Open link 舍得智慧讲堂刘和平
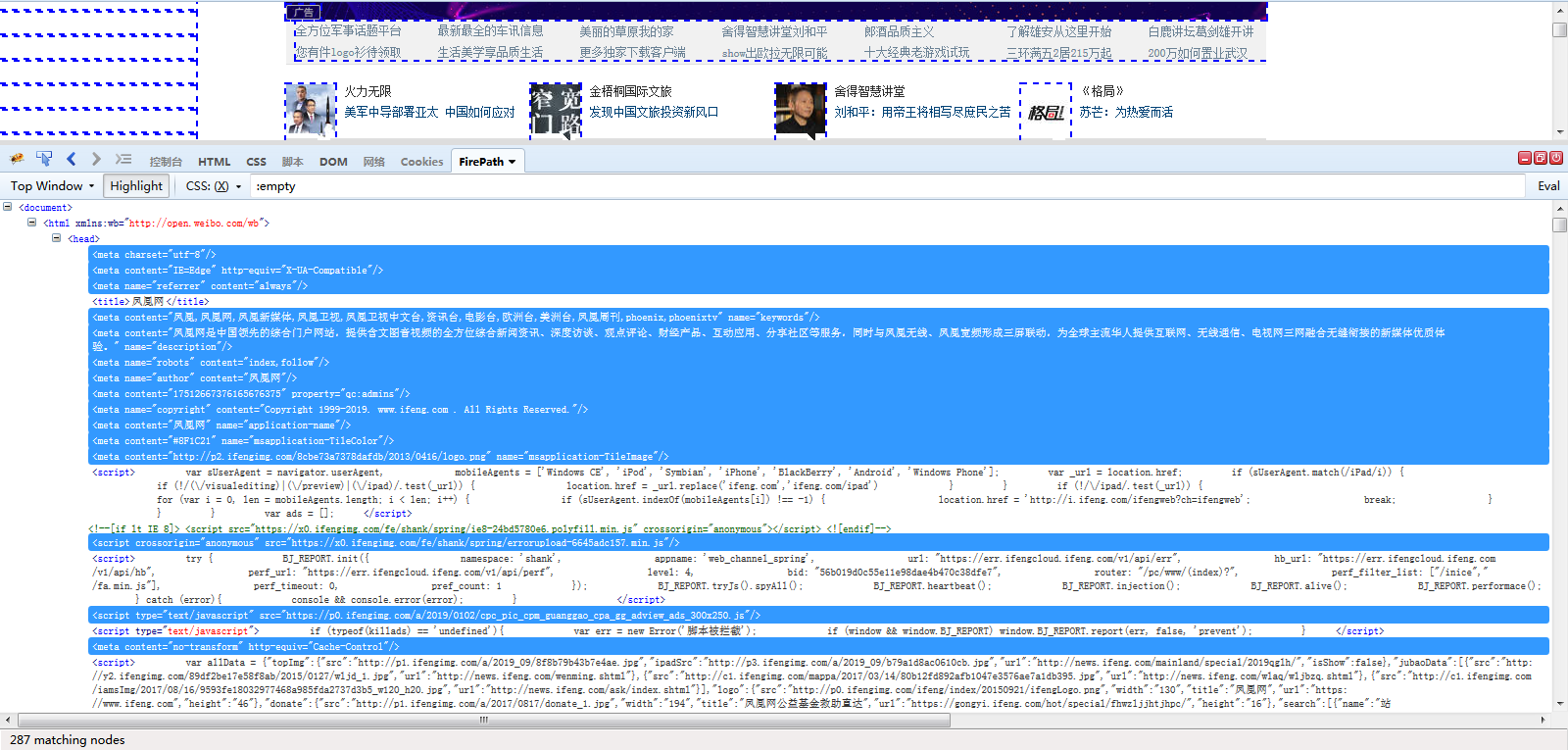 (x=774, y=31)
